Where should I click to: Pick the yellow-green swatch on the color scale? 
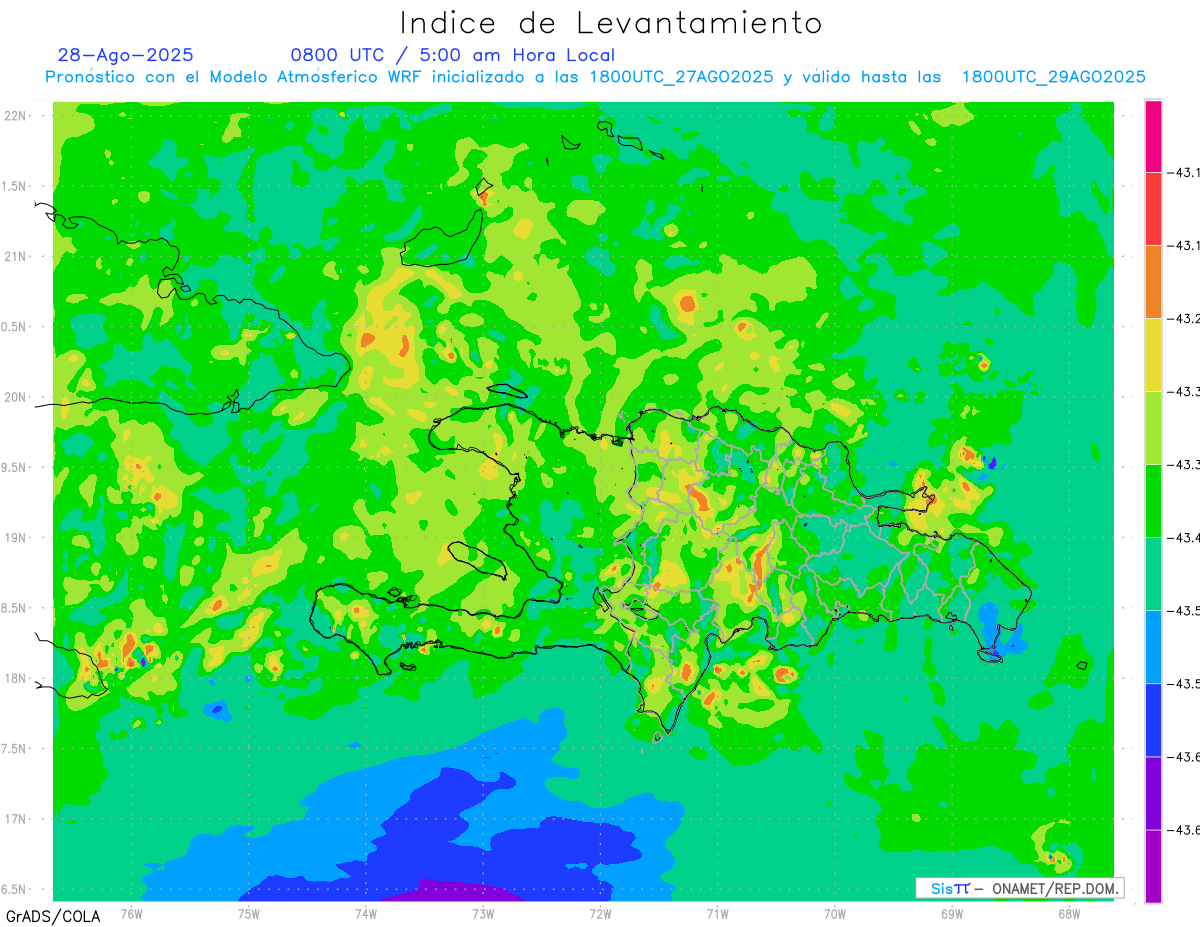click(1153, 428)
